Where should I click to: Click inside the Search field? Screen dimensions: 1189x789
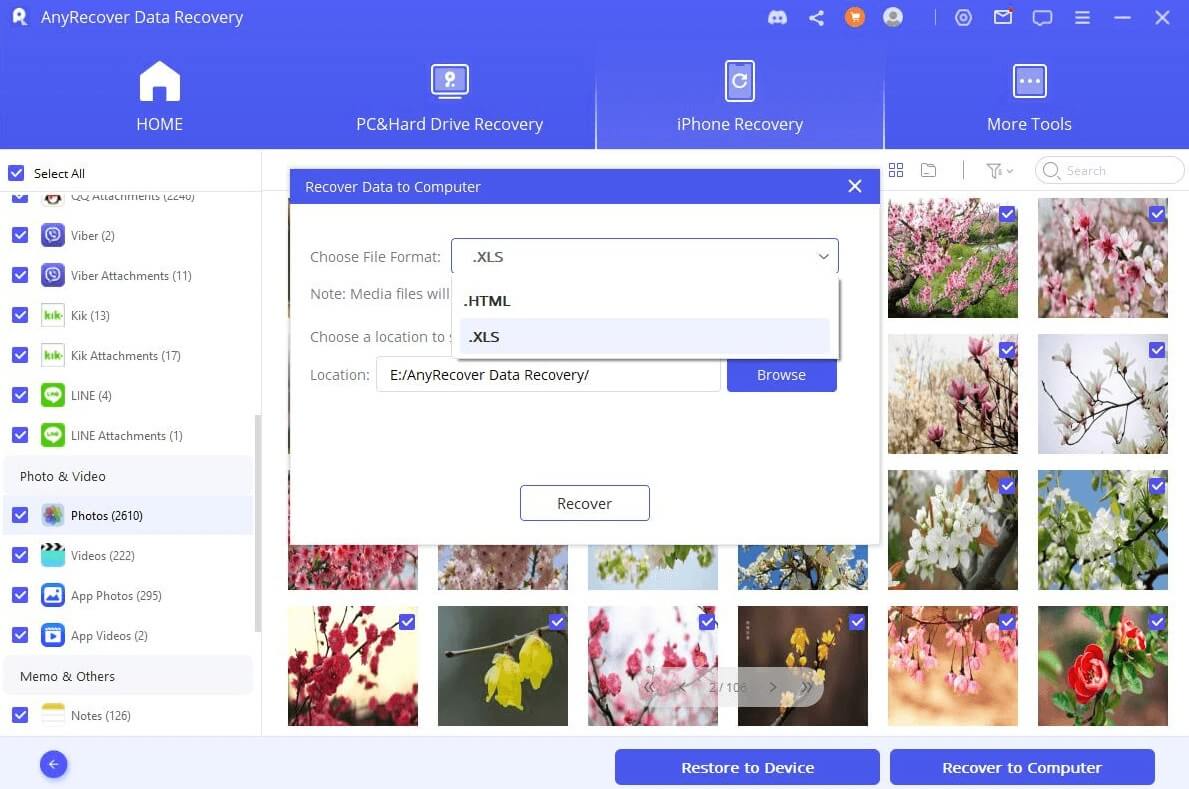pyautogui.click(x=1110, y=170)
